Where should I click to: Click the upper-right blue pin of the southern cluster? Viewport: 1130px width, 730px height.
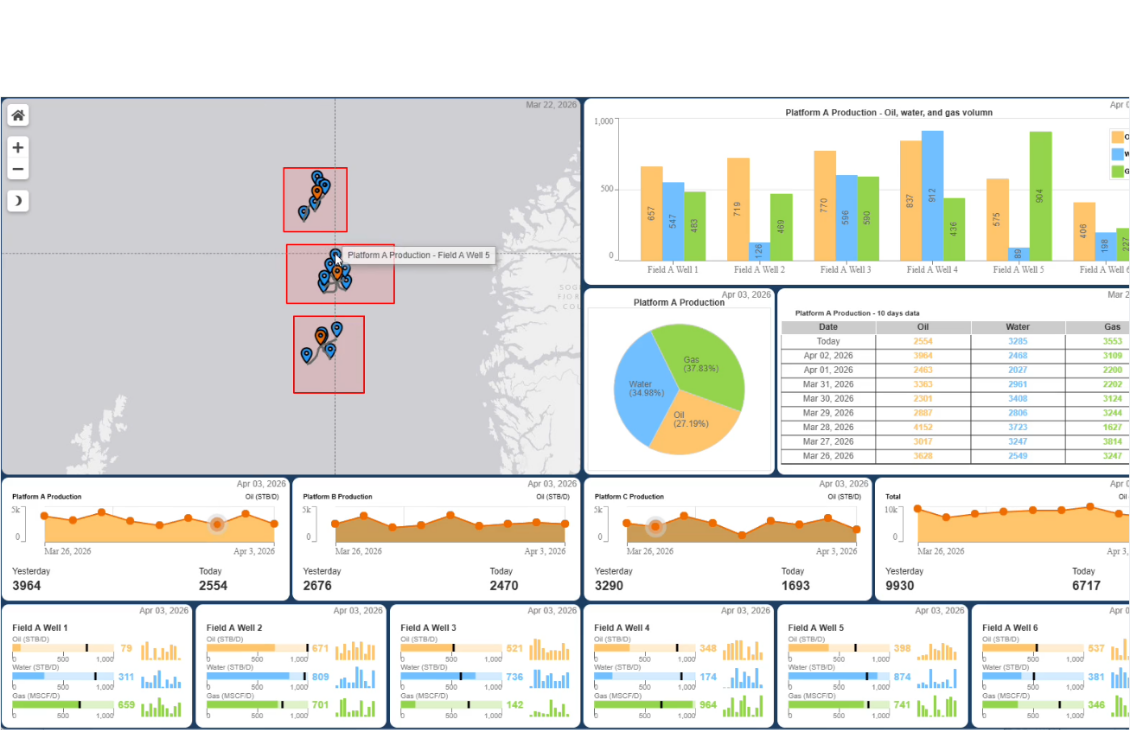(337, 329)
